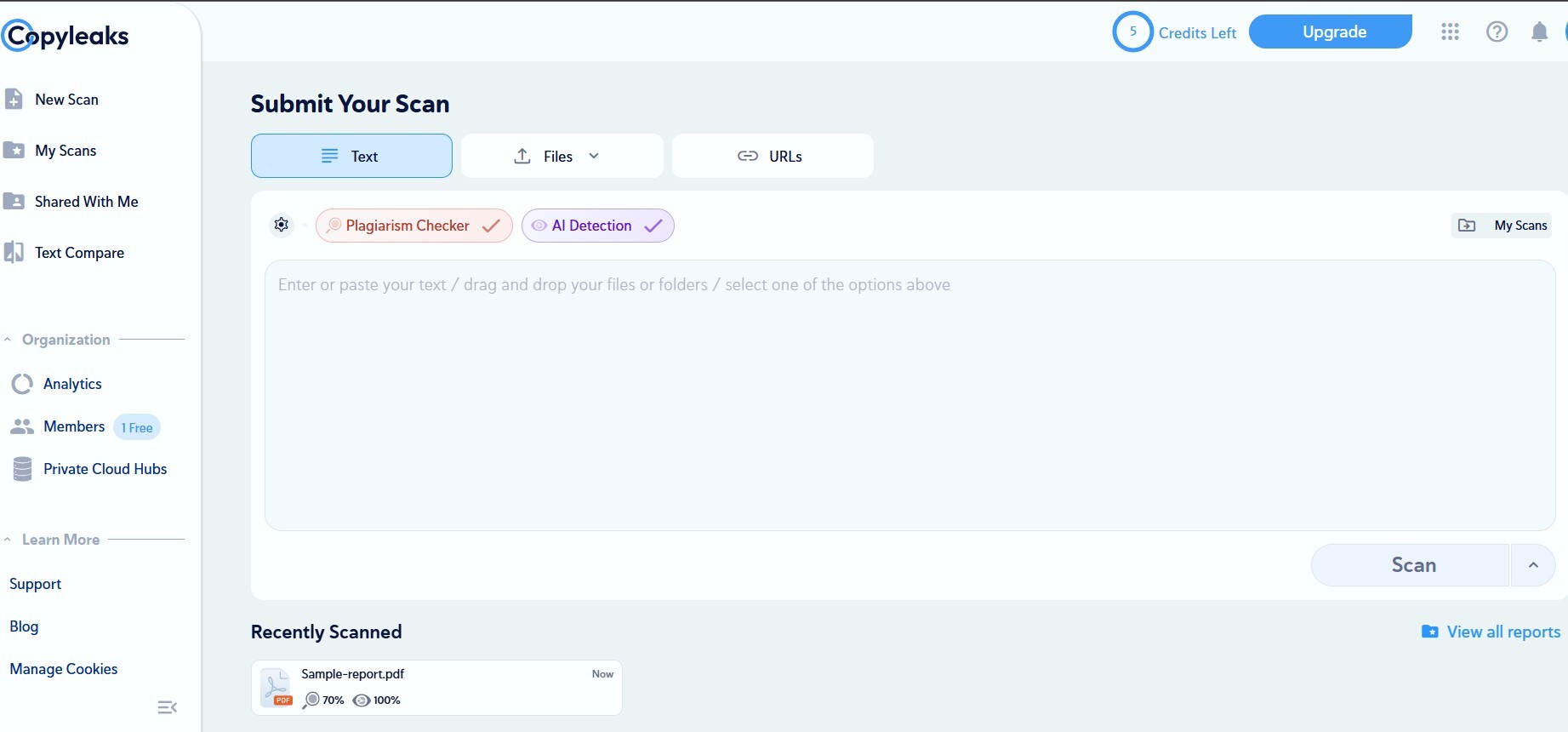Click the 1 Free members badge
The image size is (1568, 732).
[137, 427]
